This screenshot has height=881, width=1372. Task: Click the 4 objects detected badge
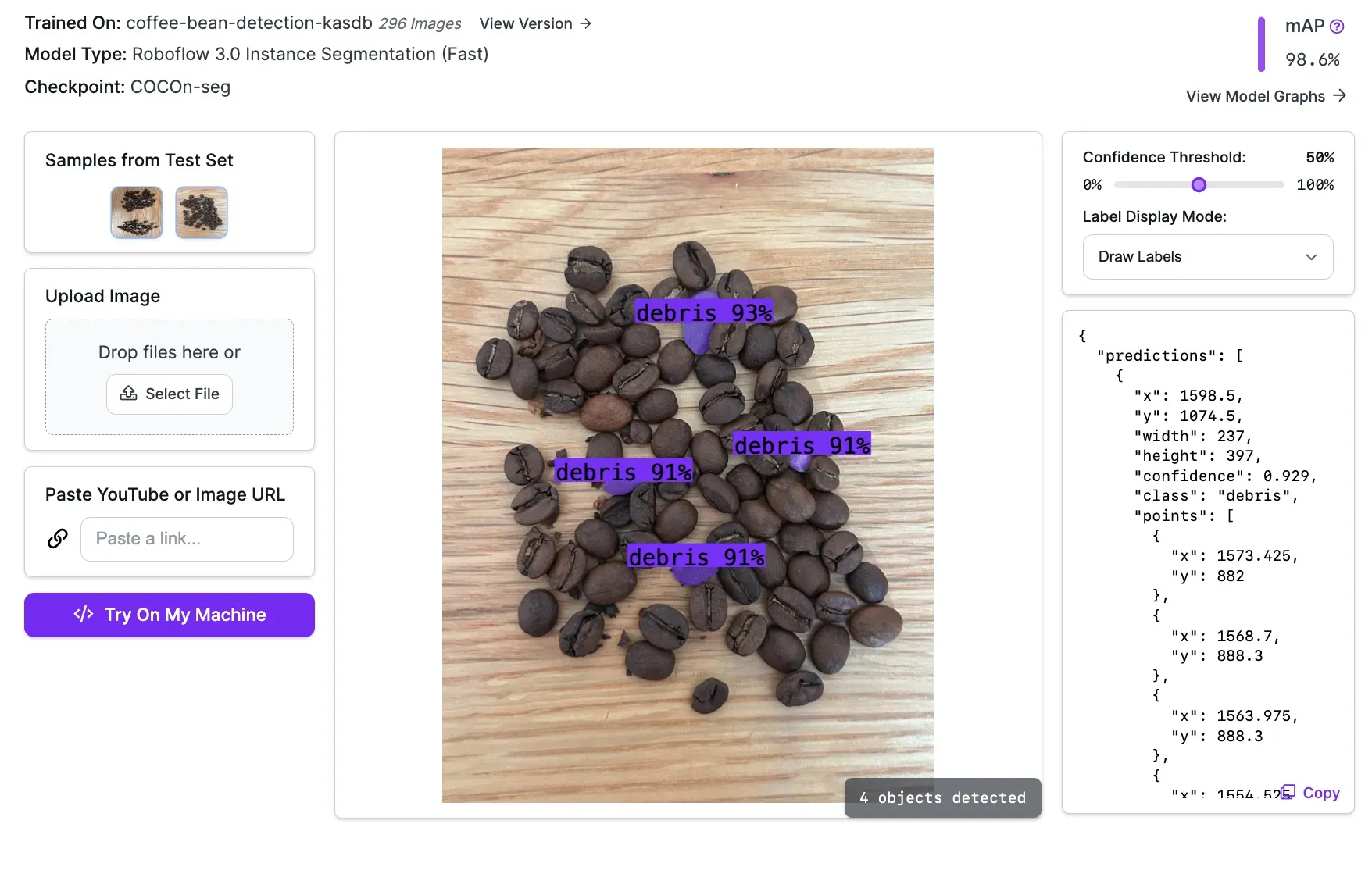point(942,797)
